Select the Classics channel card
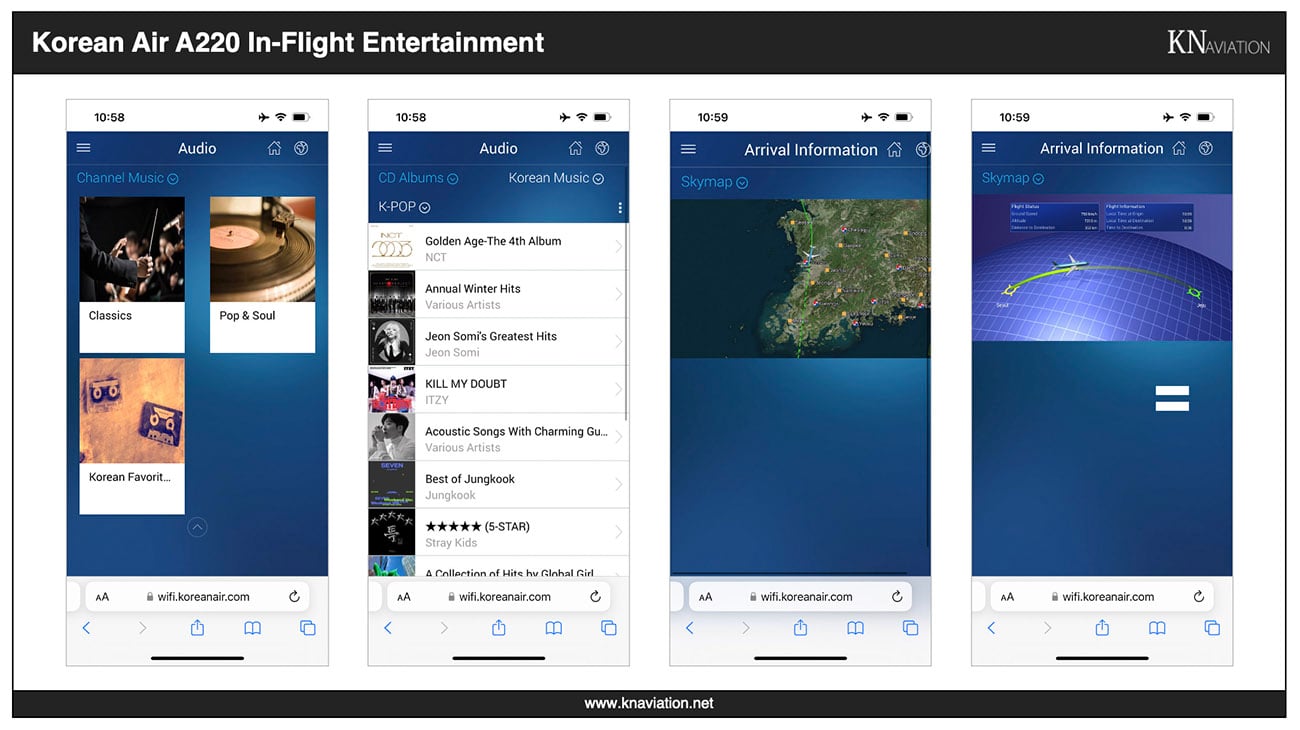The width and height of the screenshot is (1300, 730). pos(132,274)
